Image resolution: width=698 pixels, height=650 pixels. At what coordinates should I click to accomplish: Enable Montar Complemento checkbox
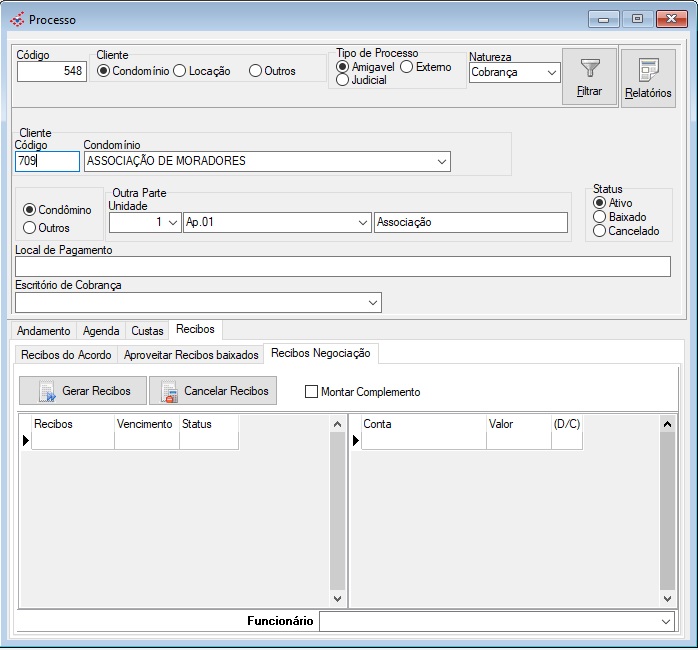coord(311,392)
